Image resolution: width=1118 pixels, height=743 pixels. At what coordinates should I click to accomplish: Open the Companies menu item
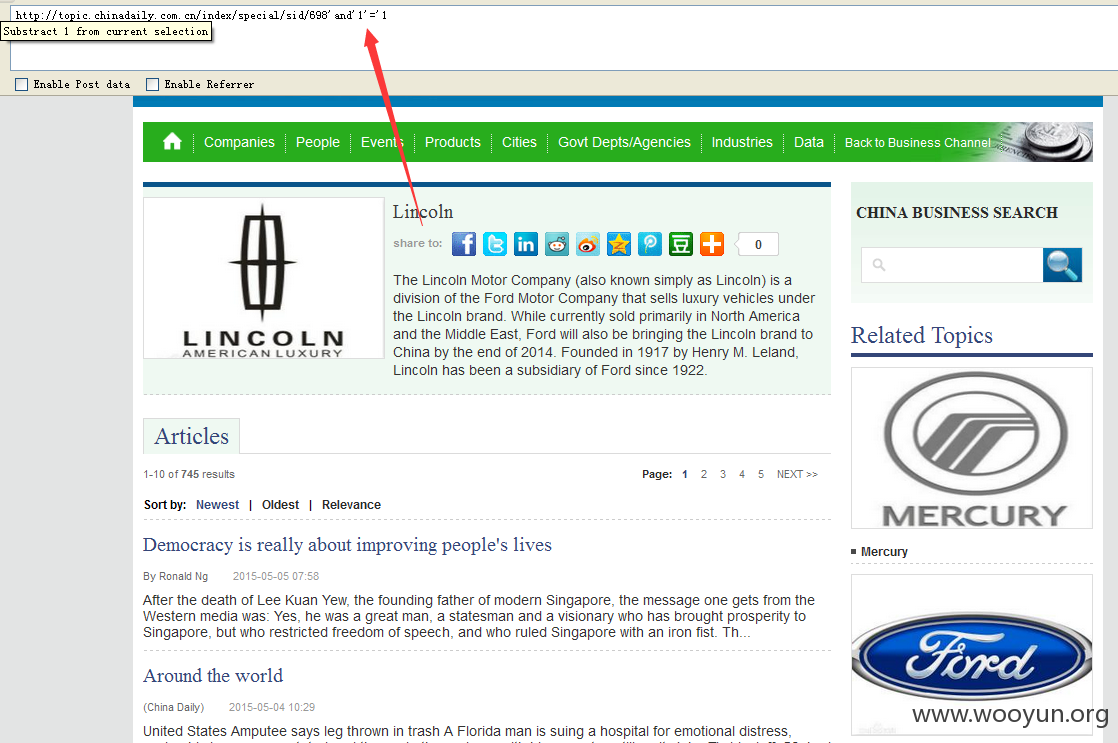(x=239, y=142)
